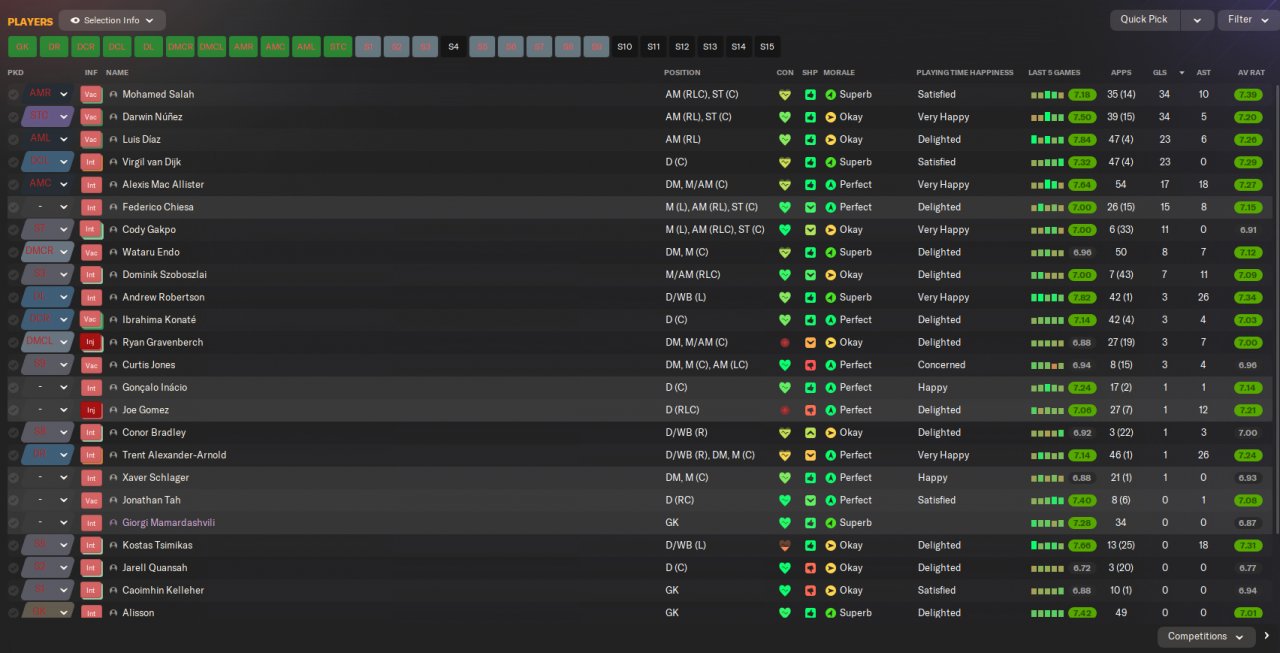The width and height of the screenshot is (1280, 653).
Task: Toggle the pick checkbox for Jonathan Tah
Action: [x=13, y=500]
